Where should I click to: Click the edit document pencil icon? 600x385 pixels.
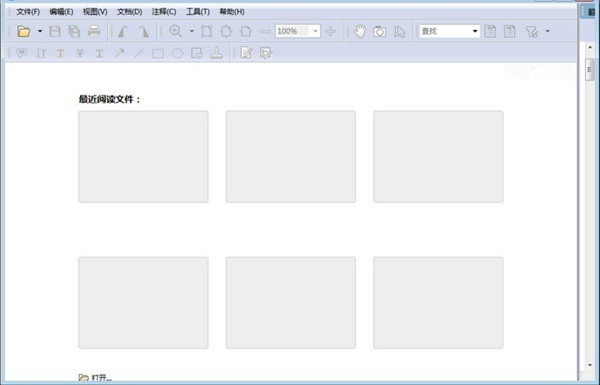pyautogui.click(x=246, y=53)
